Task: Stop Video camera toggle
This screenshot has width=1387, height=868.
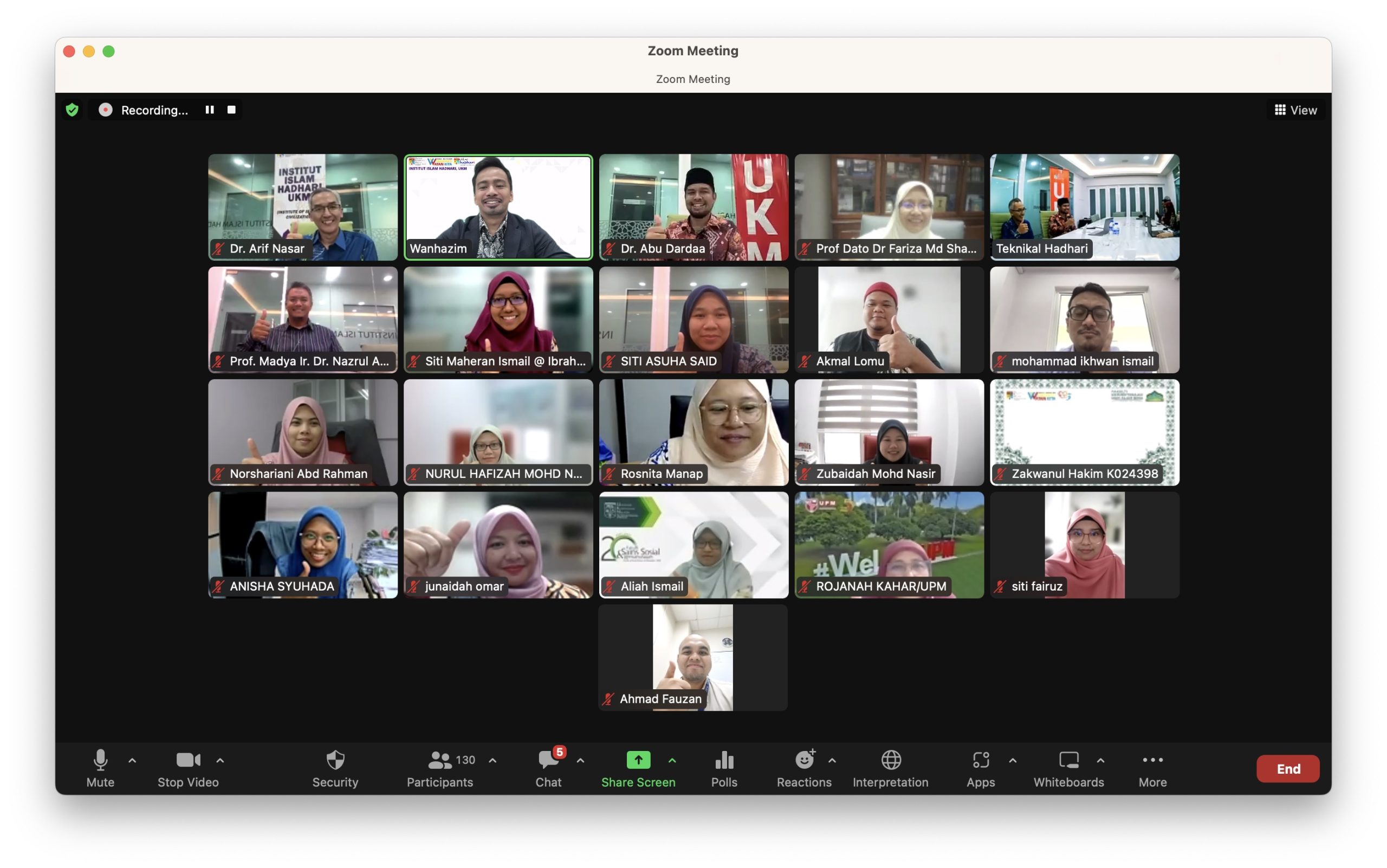Action: [x=187, y=760]
